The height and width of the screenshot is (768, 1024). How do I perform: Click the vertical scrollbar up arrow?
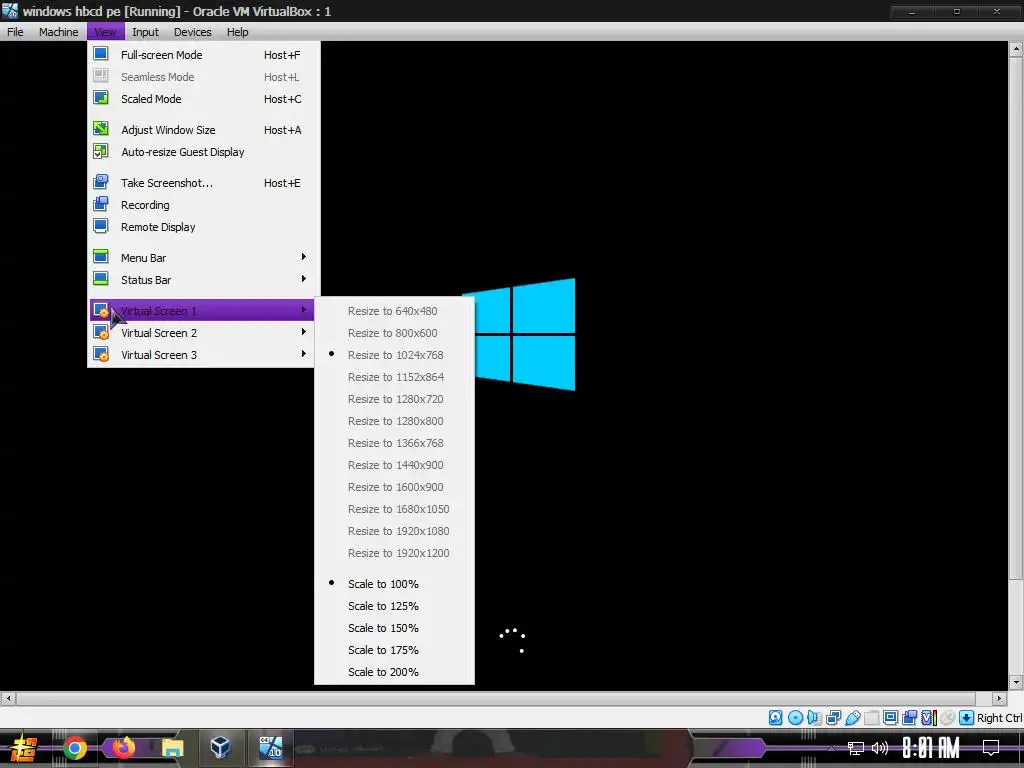1016,49
